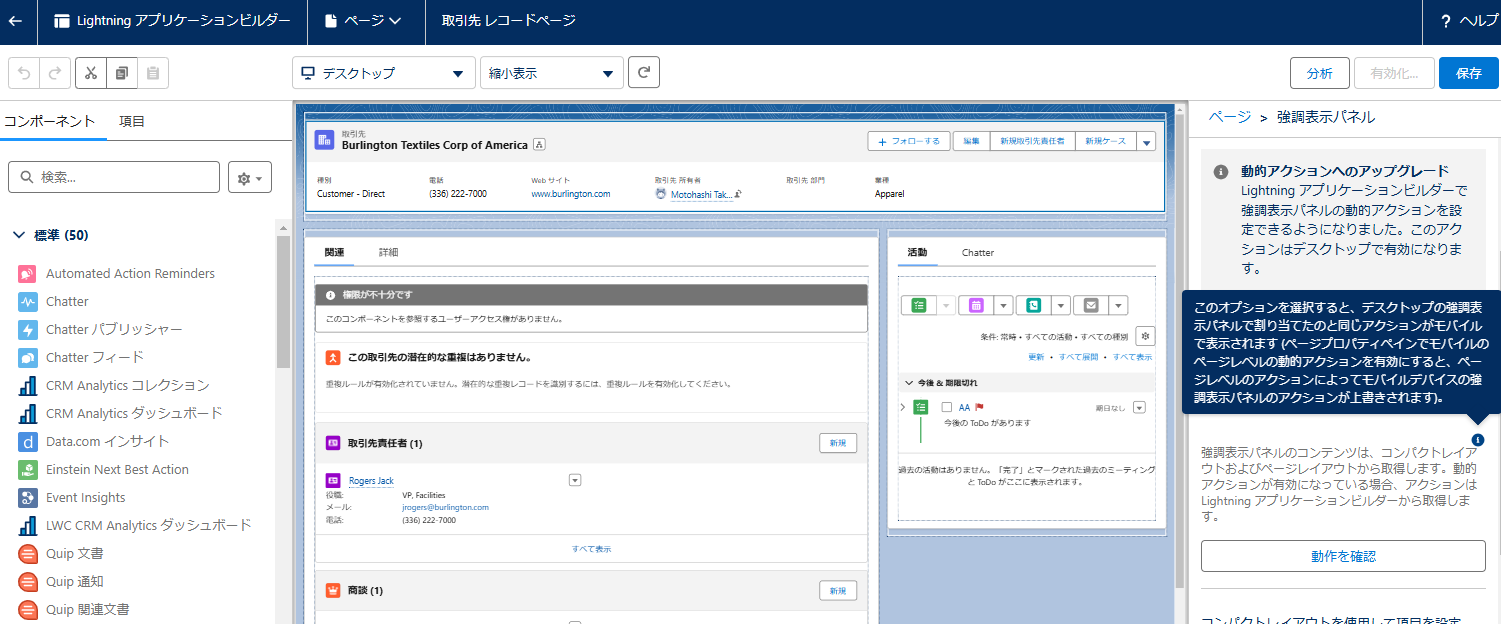Image resolution: width=1501 pixels, height=624 pixels.
Task: Copy the selected component
Action: 121,73
